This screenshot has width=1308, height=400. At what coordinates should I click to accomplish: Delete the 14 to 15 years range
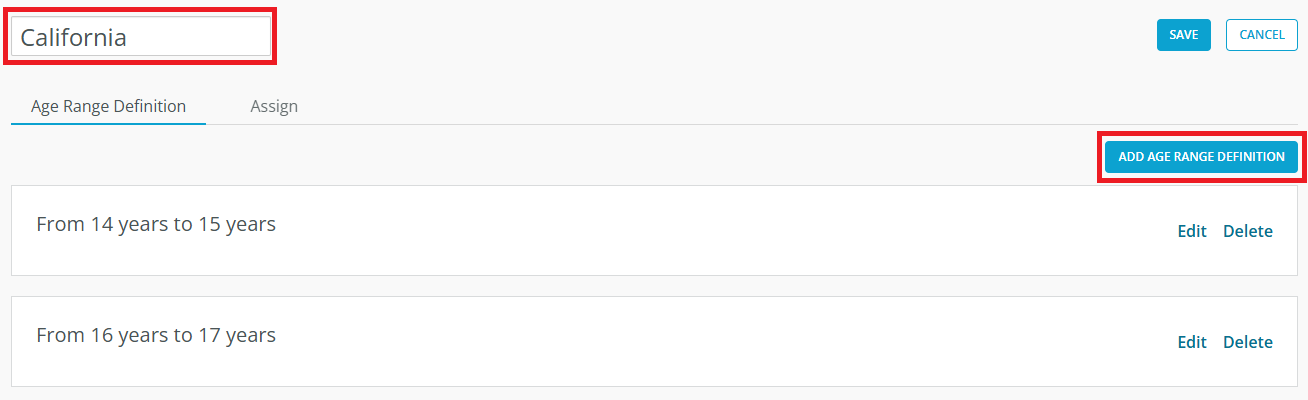[x=1247, y=231]
